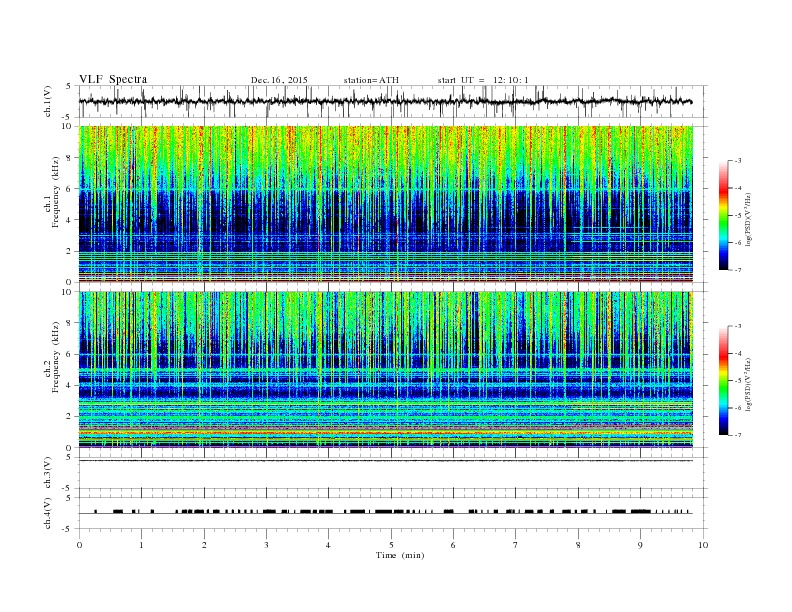This screenshot has width=792, height=612.
Task: Click the ch.3 flat voltage trace
Action: [x=386, y=461]
